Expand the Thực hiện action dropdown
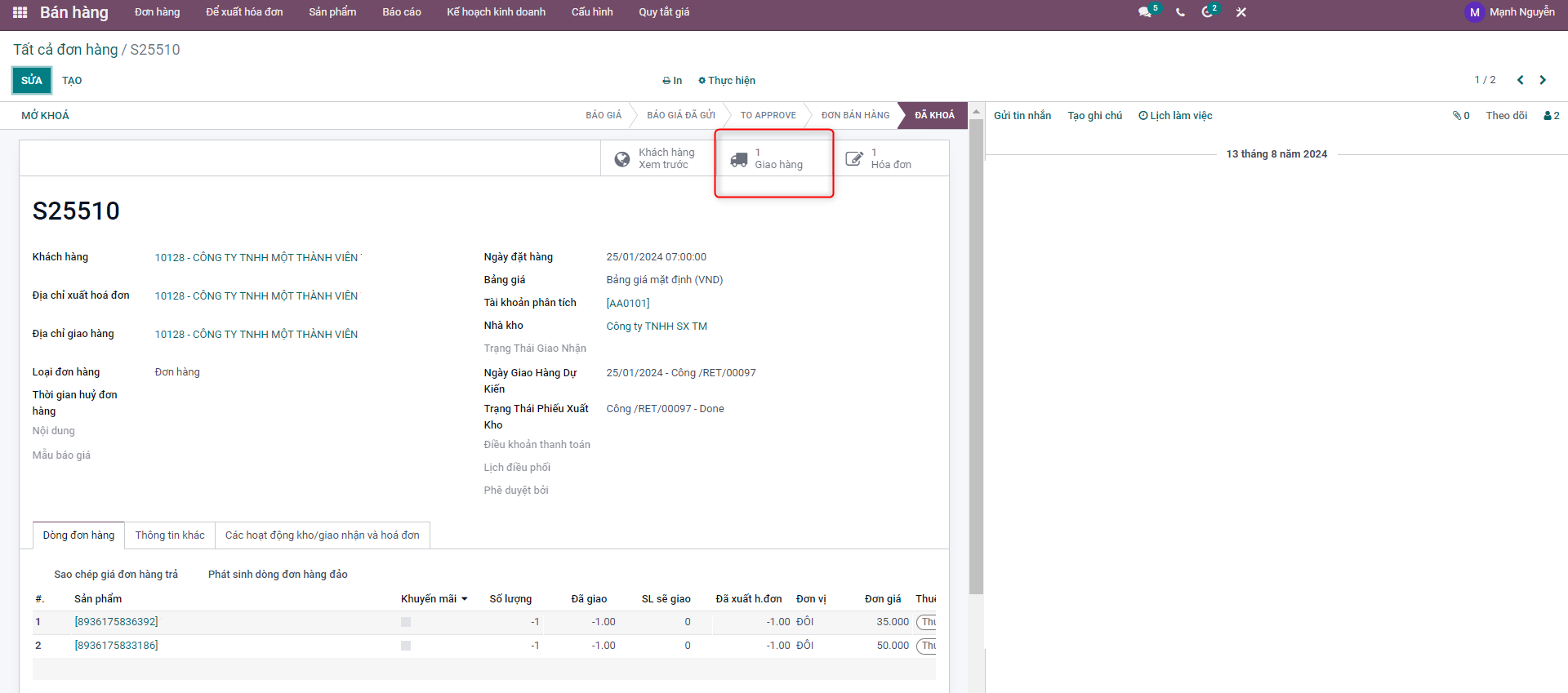 [727, 81]
